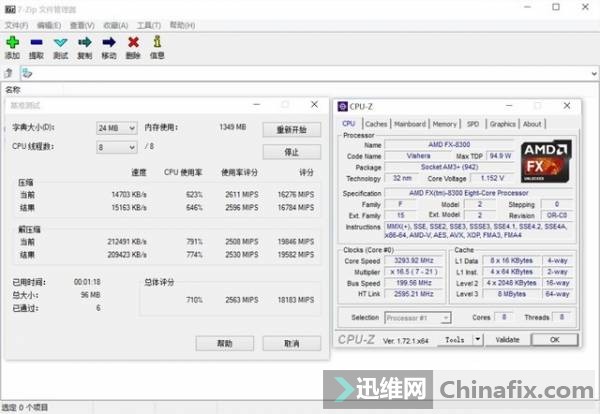Viewport: 600px width, 414px height.
Task: Click the computer icon in the address field
Action: pos(27,73)
